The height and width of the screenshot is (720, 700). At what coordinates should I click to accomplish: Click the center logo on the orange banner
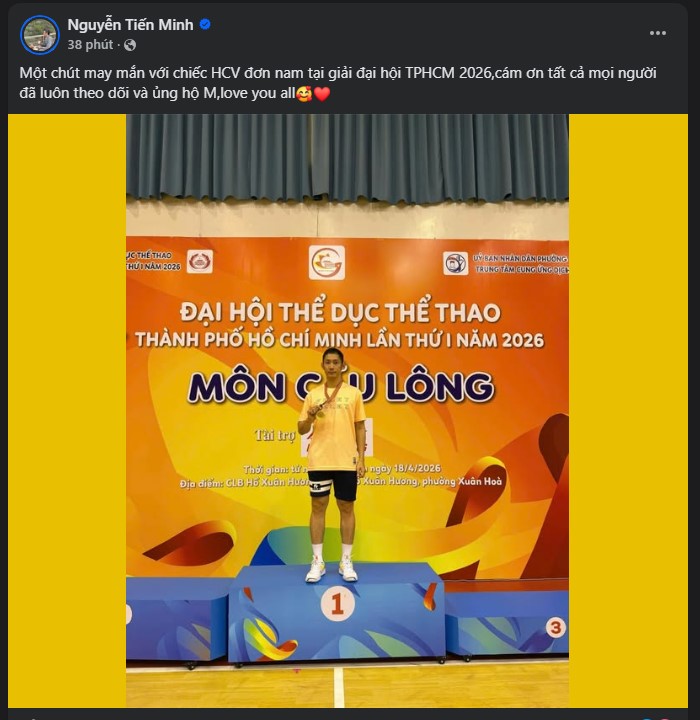pyautogui.click(x=327, y=263)
